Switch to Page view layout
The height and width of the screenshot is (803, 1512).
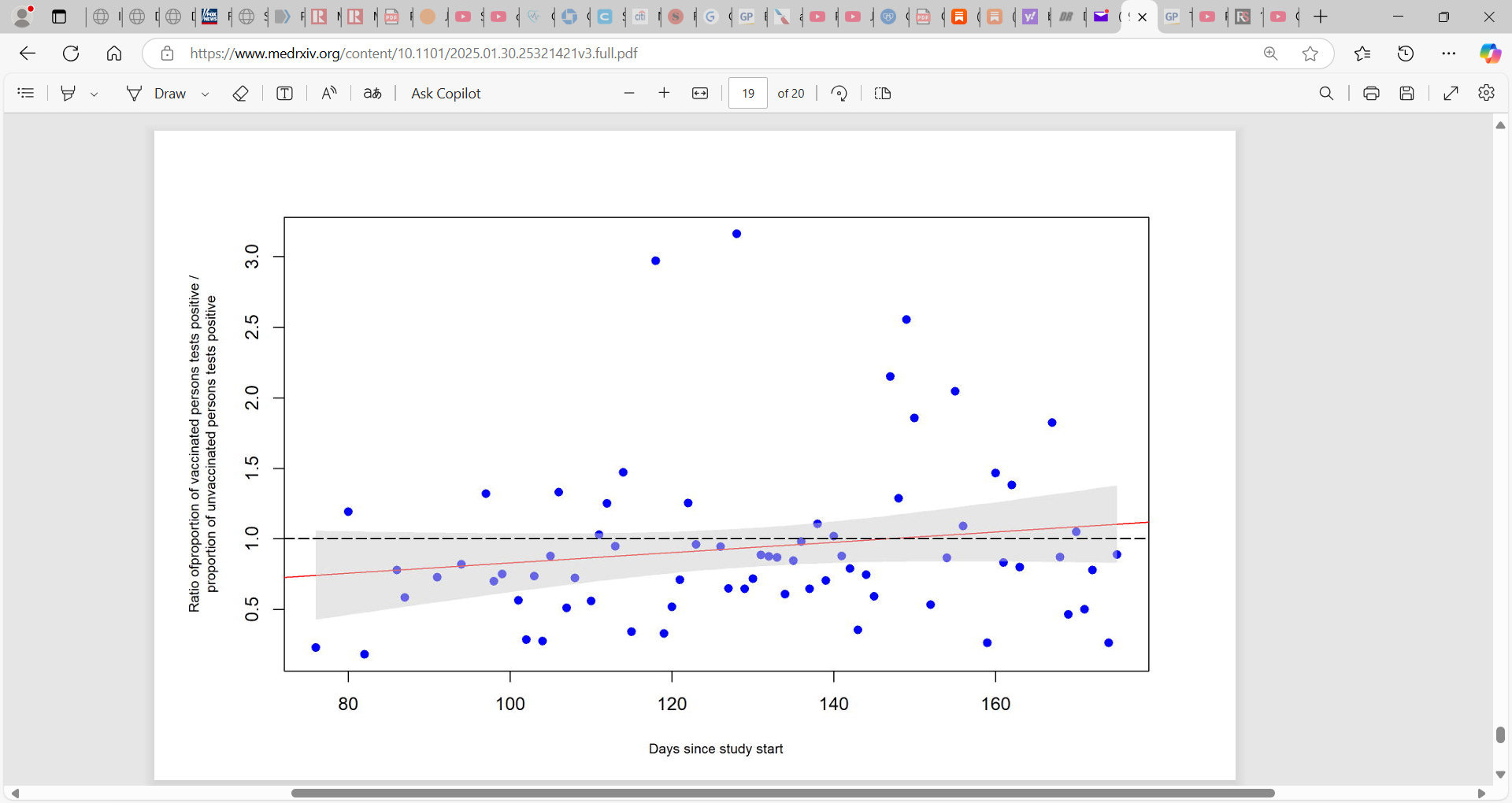point(883,93)
